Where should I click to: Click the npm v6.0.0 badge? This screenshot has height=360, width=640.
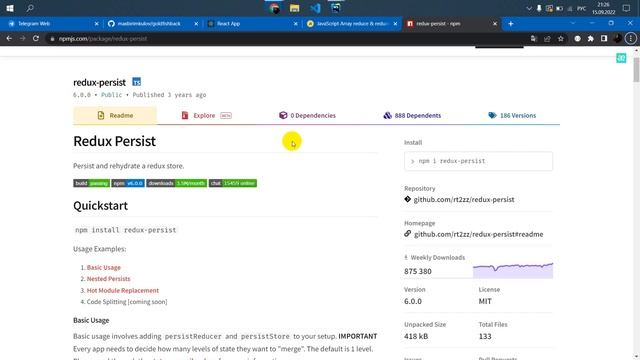pos(128,183)
